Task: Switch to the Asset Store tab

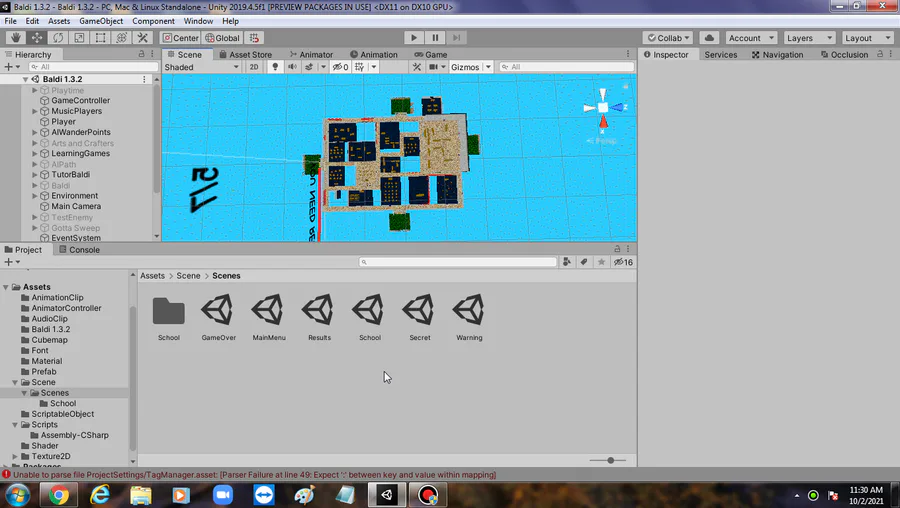Action: tap(246, 55)
